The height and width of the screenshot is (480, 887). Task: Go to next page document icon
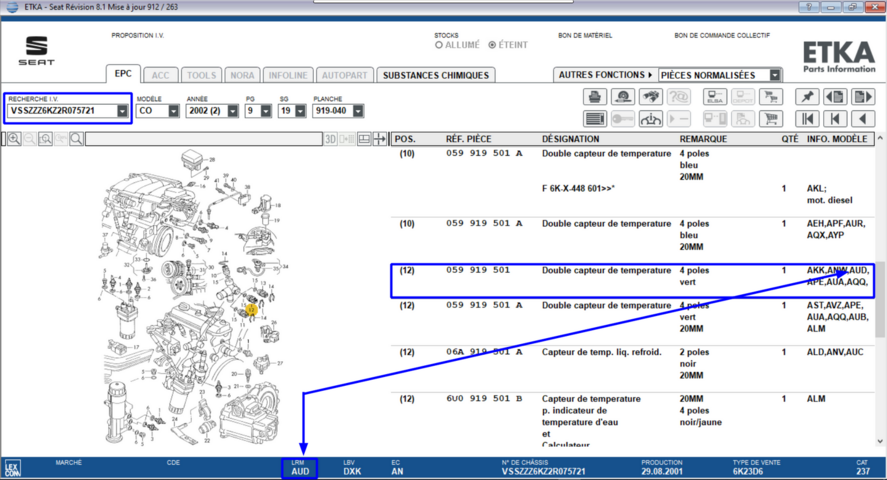point(863,97)
